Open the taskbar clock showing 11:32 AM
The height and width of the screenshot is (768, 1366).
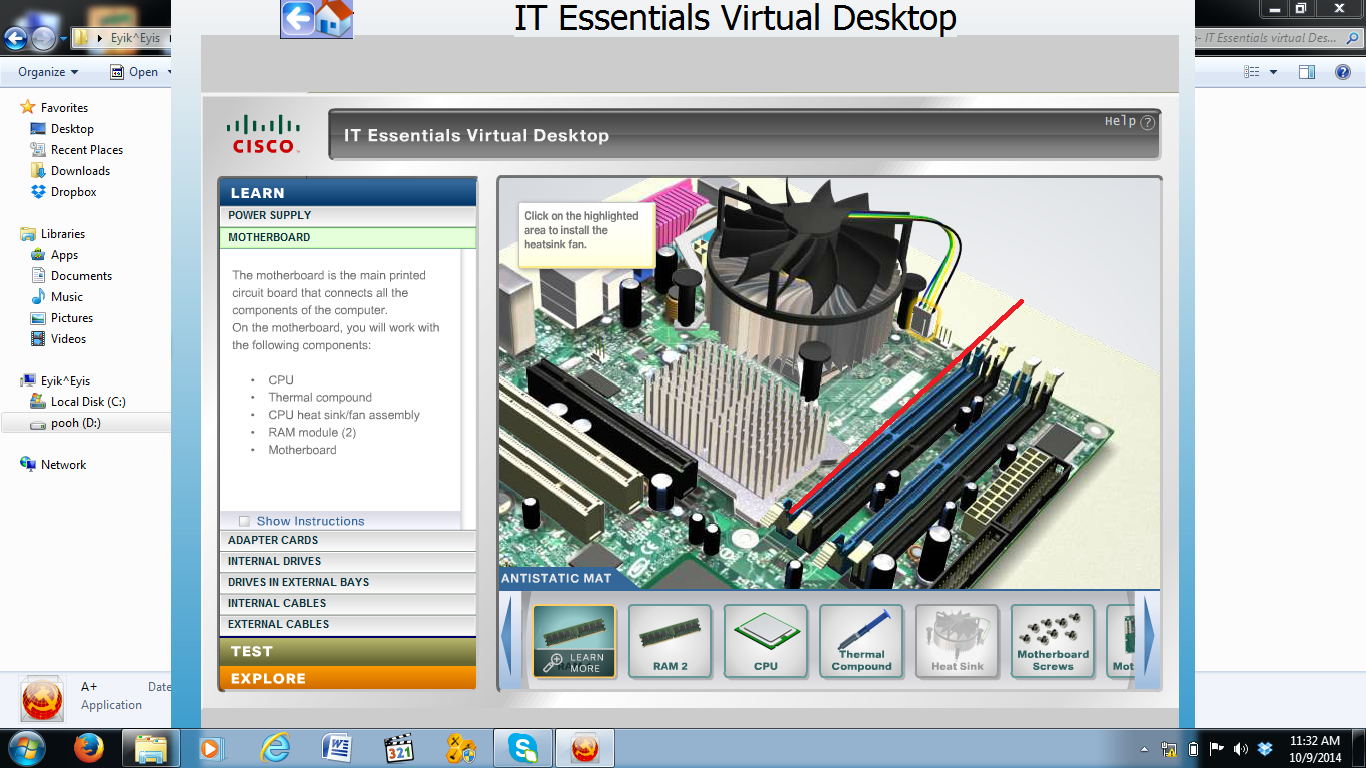pyautogui.click(x=1315, y=749)
